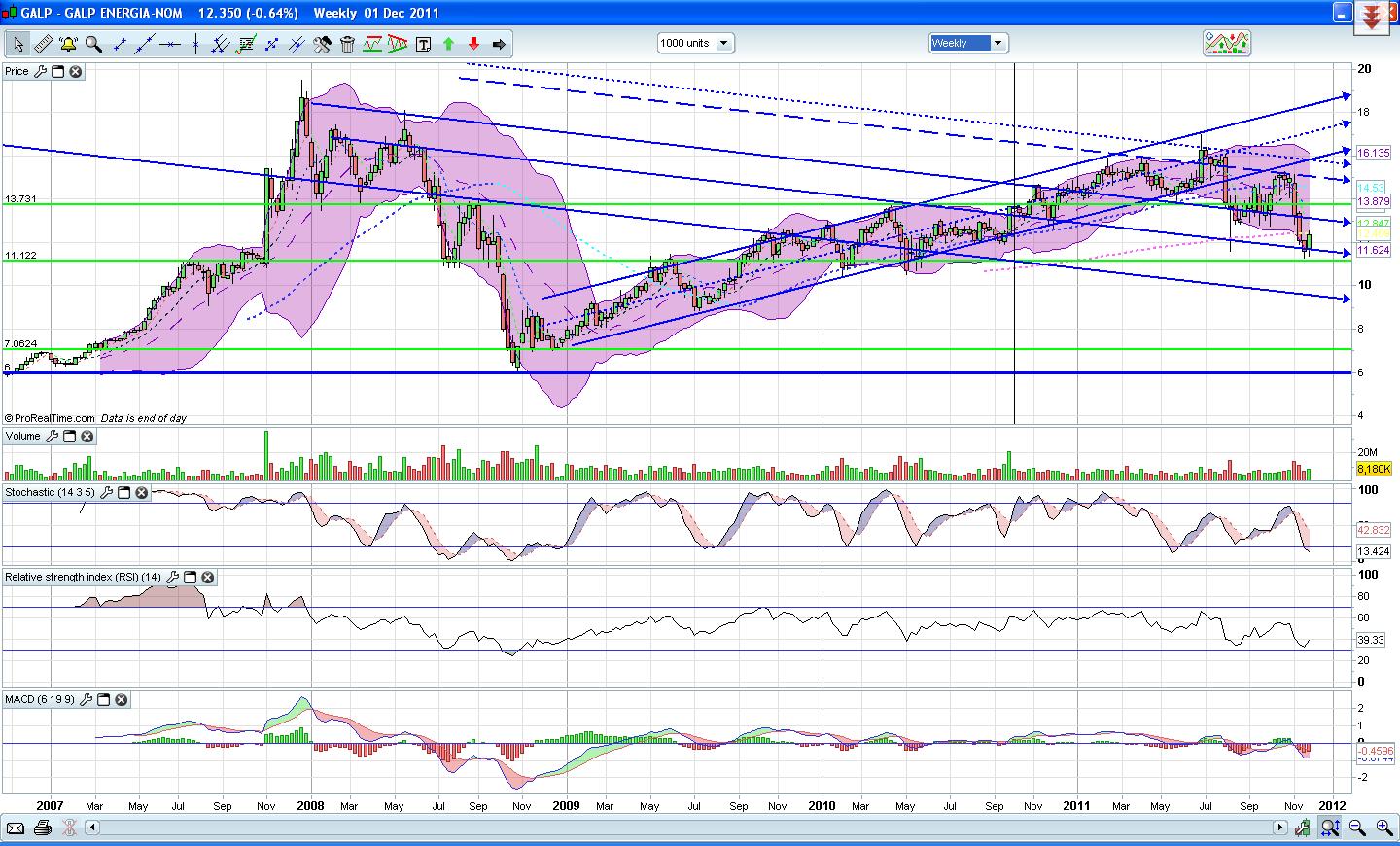This screenshot has width=1400, height=846.
Task: Insert a red down arrow marker
Action: tap(473, 44)
